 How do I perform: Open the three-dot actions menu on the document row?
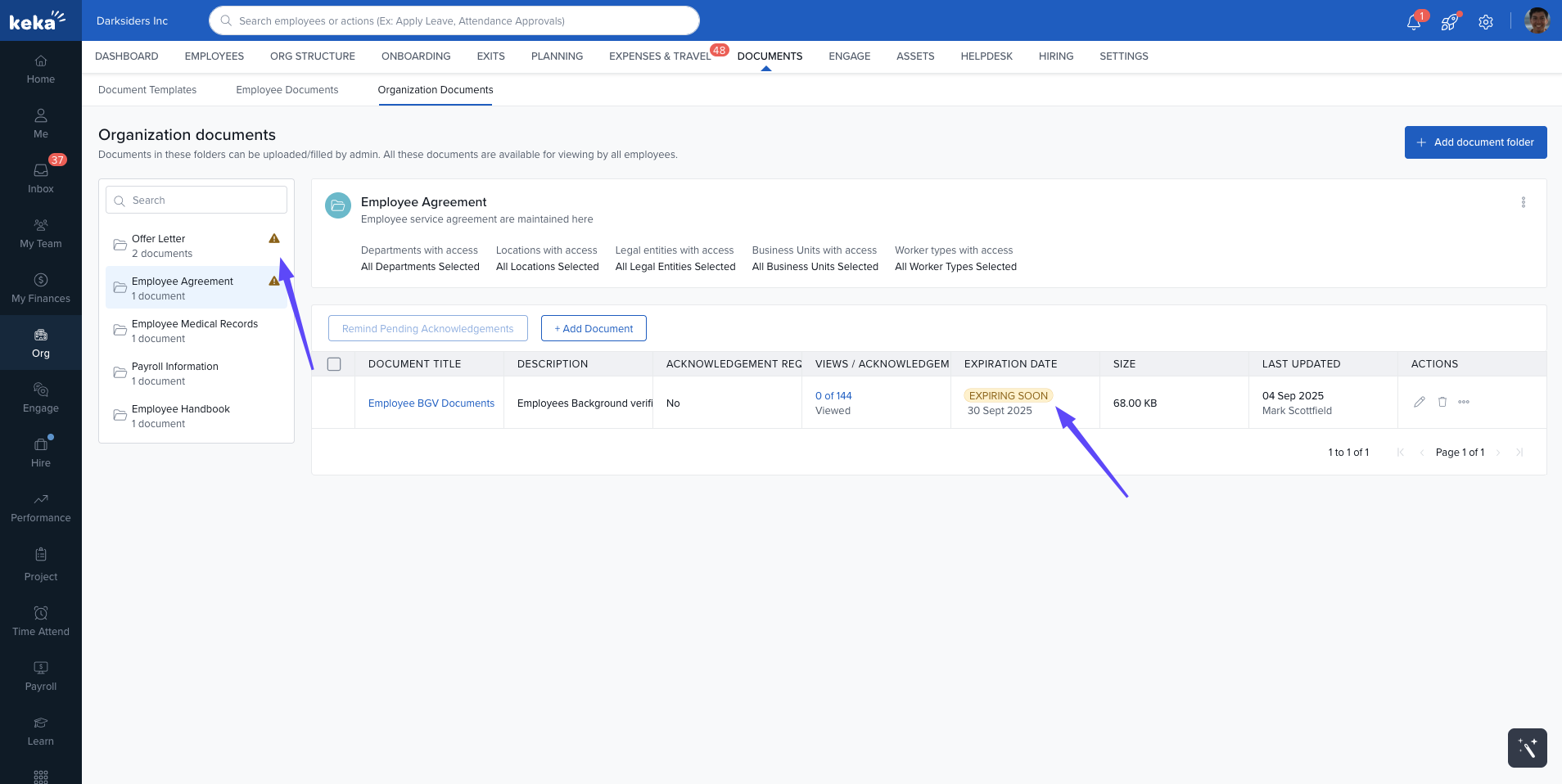(x=1464, y=402)
